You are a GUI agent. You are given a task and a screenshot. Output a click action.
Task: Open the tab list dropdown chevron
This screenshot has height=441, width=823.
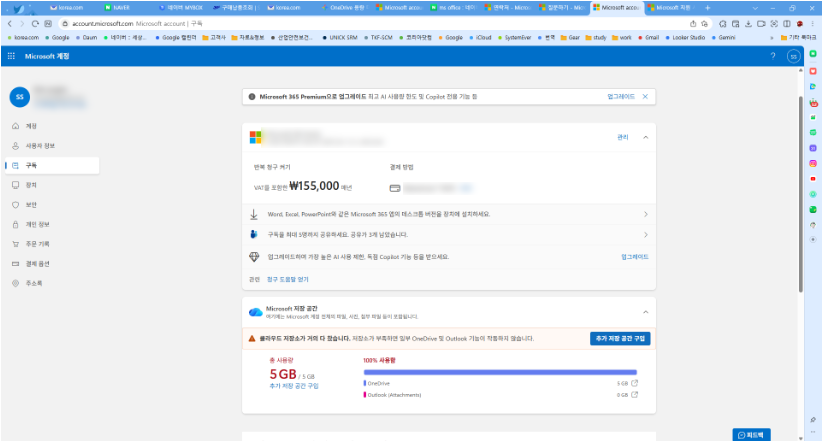point(755,8)
